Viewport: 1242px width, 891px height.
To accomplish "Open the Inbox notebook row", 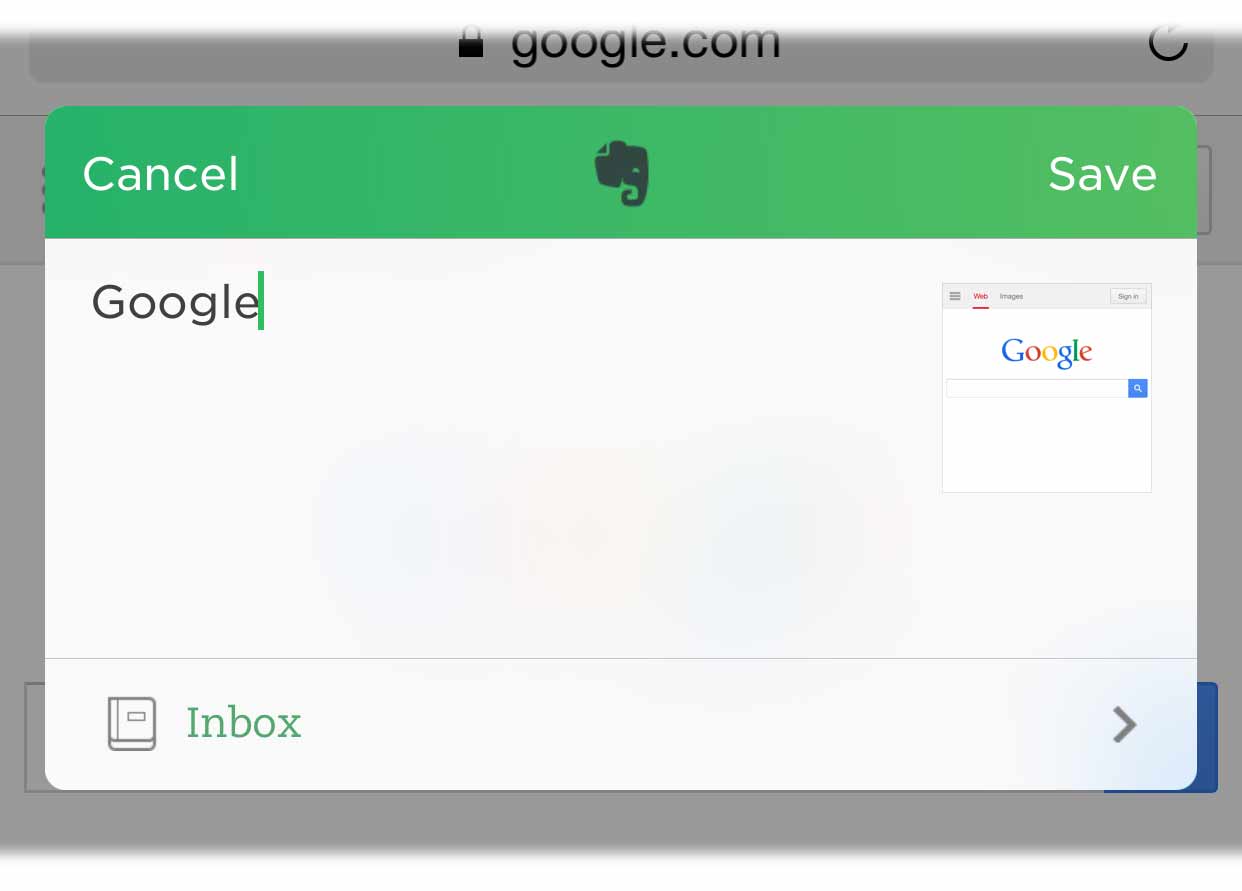I will (621, 724).
